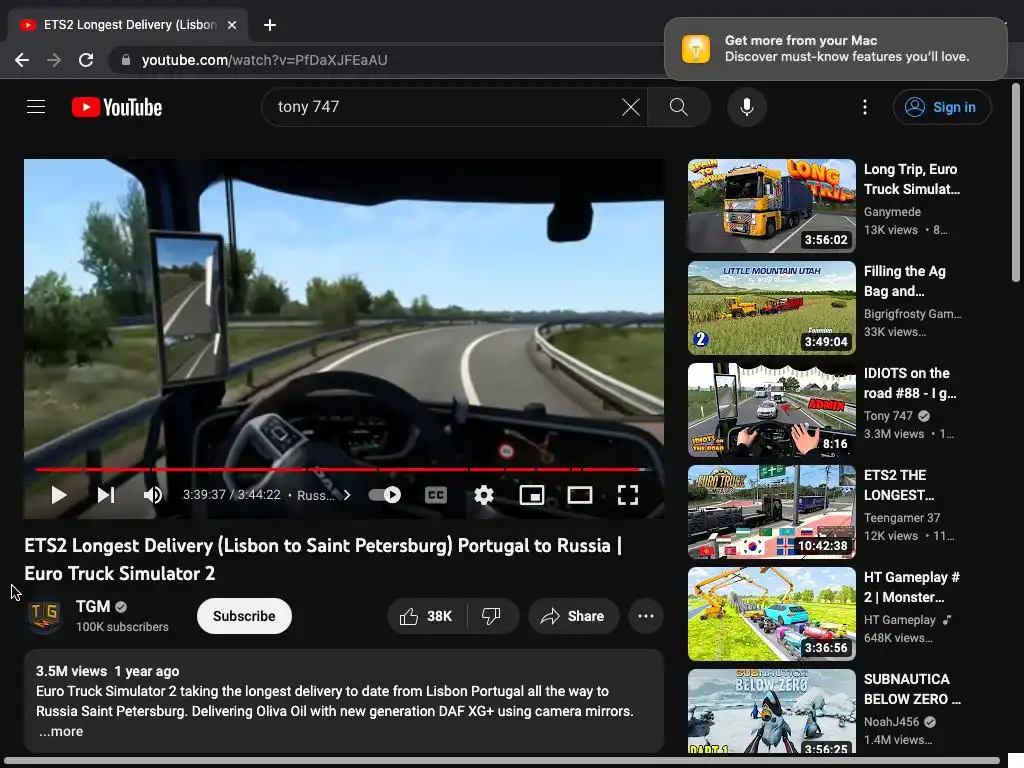Reload the page
1024x768 pixels.
86,60
